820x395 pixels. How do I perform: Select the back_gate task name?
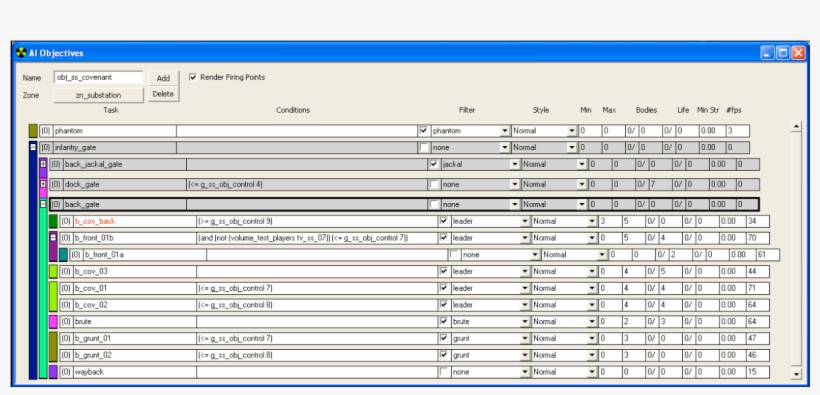tap(124, 205)
